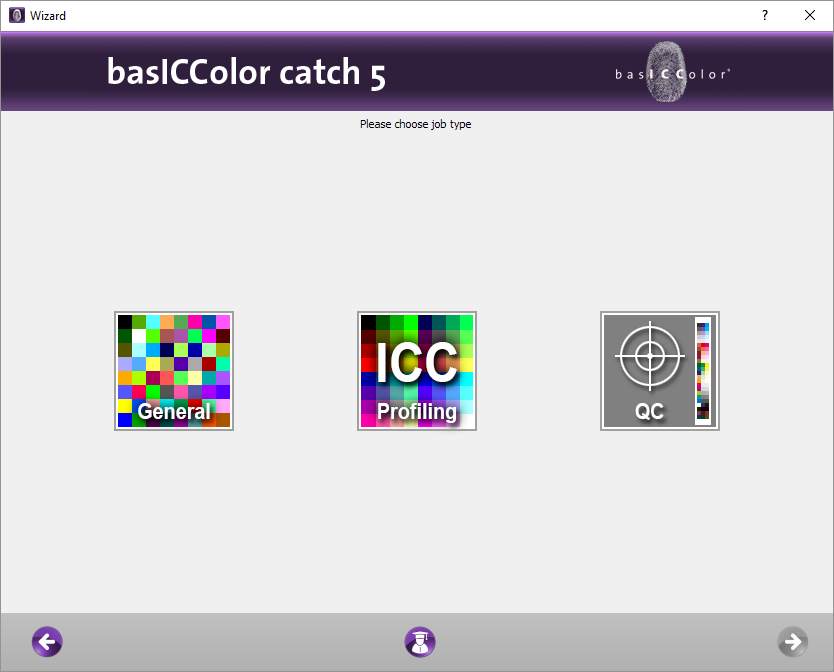
Task: Switch to expert mode at bottom center
Action: point(420,642)
